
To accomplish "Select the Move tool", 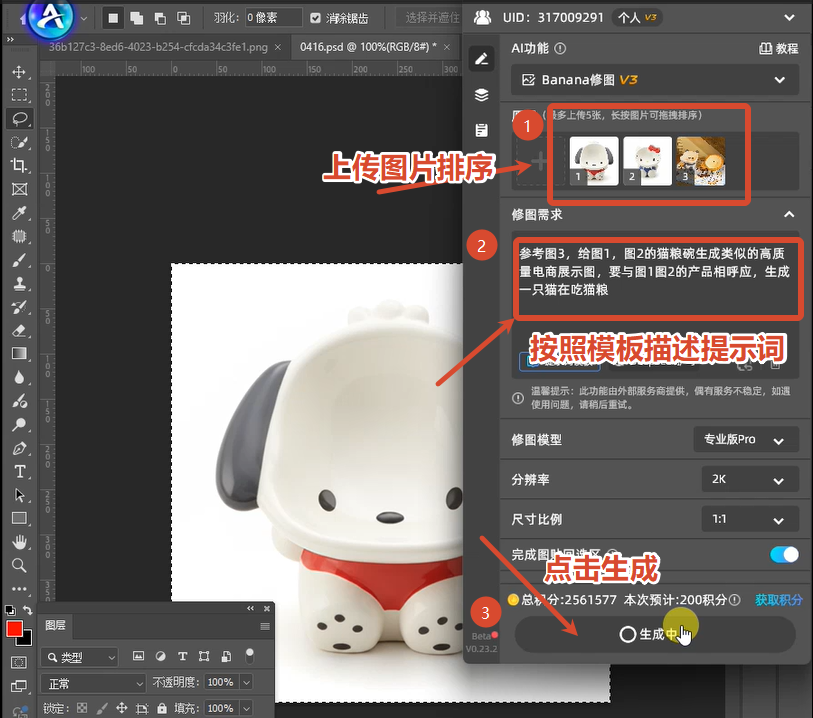I will pos(20,73).
